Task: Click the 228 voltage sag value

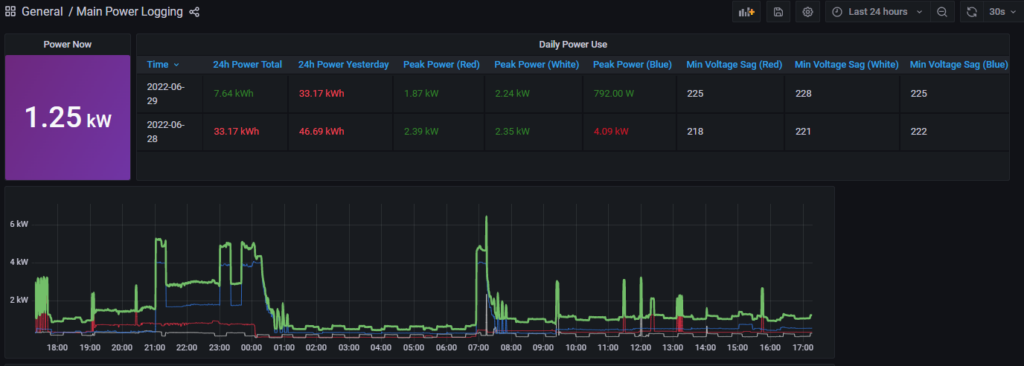Action: point(803,93)
